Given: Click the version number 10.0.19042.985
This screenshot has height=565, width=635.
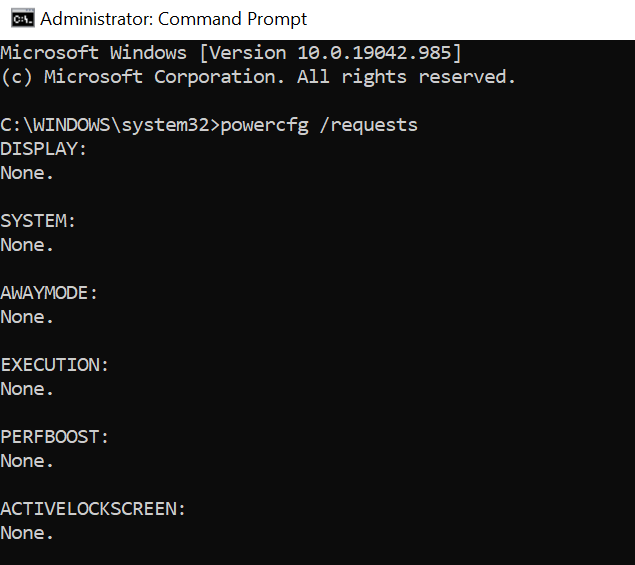Looking at the screenshot, I should (374, 53).
